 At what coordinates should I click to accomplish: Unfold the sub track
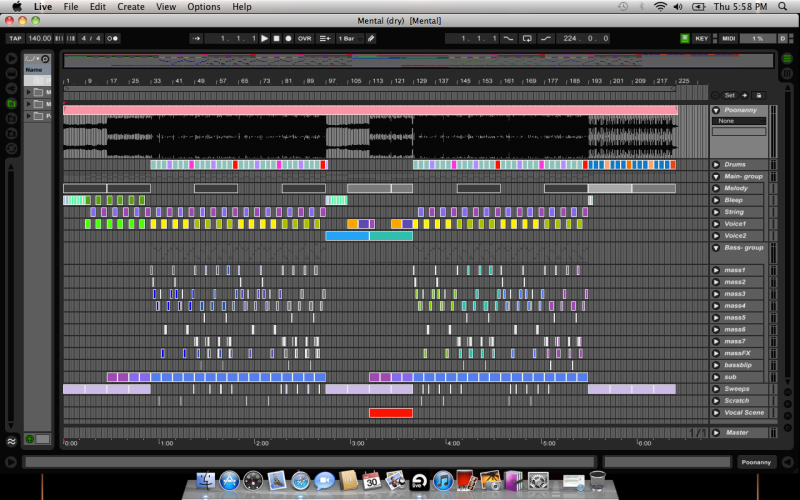[716, 377]
